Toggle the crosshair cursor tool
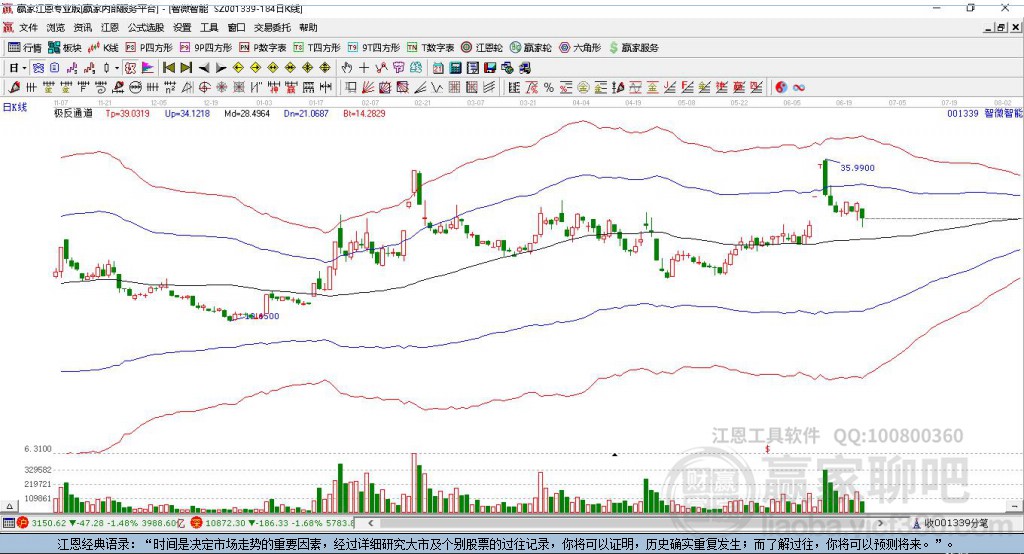 click(x=364, y=68)
